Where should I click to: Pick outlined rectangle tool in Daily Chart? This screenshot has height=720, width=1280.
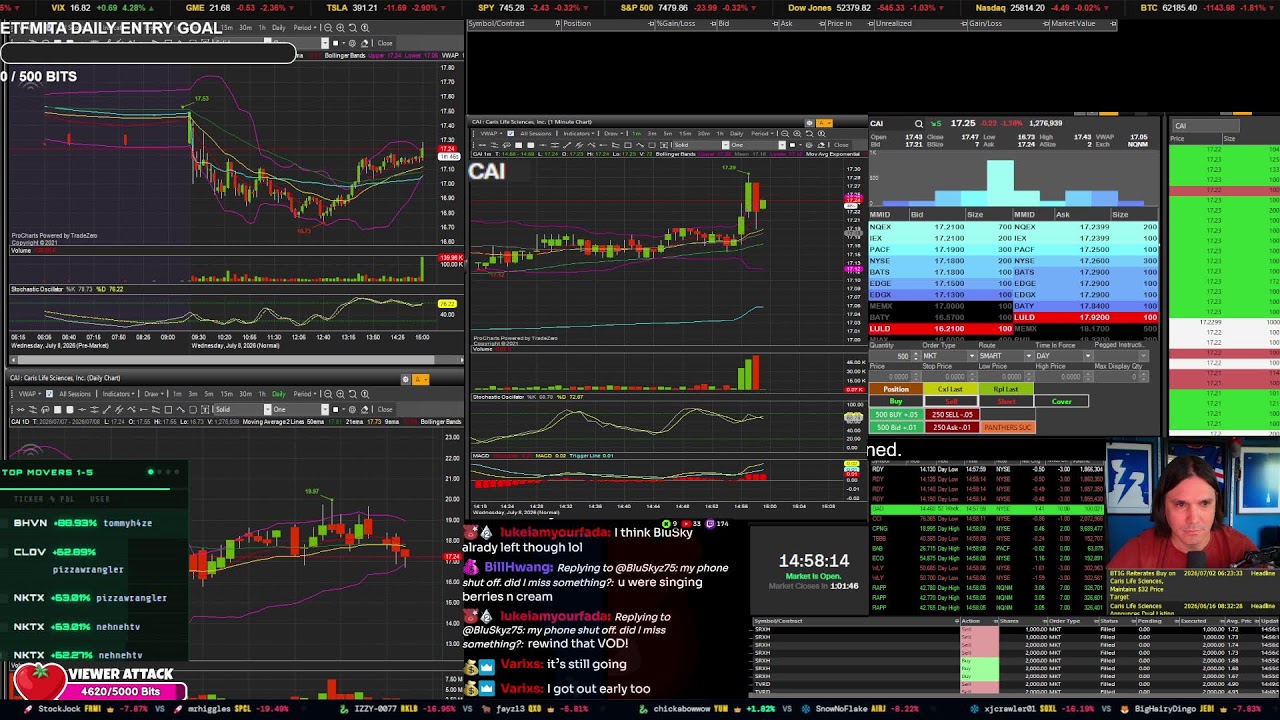click(x=168, y=409)
